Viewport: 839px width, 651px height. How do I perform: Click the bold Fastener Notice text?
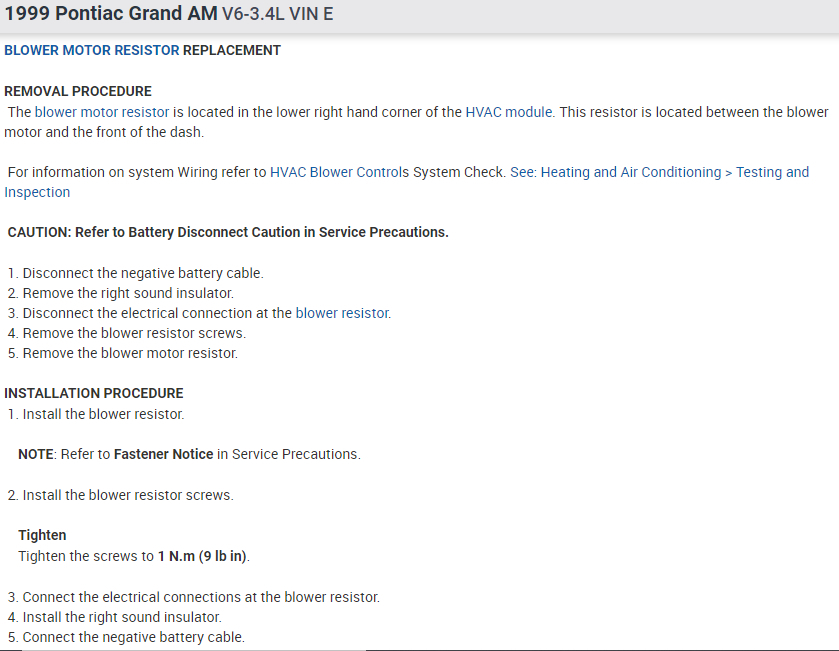(163, 454)
